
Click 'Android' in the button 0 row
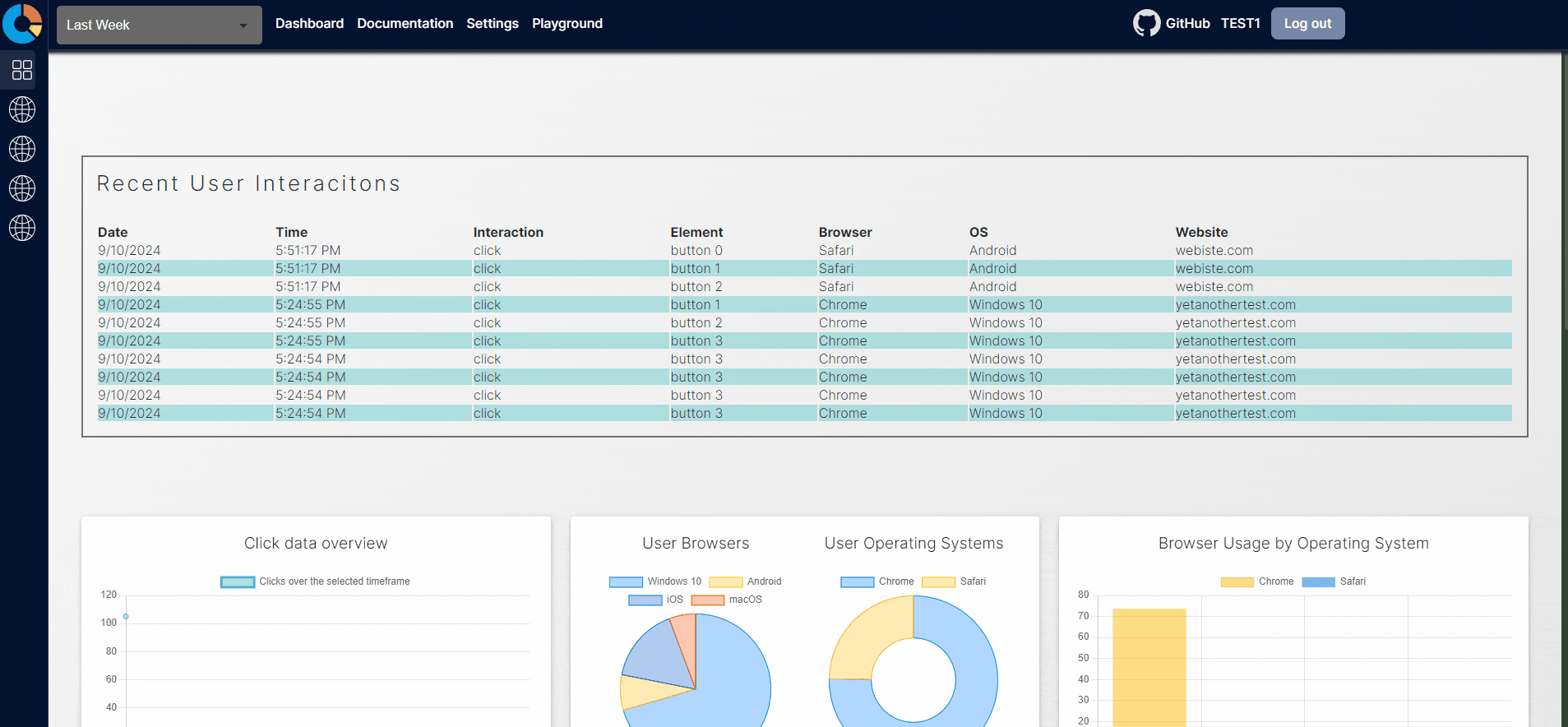992,251
